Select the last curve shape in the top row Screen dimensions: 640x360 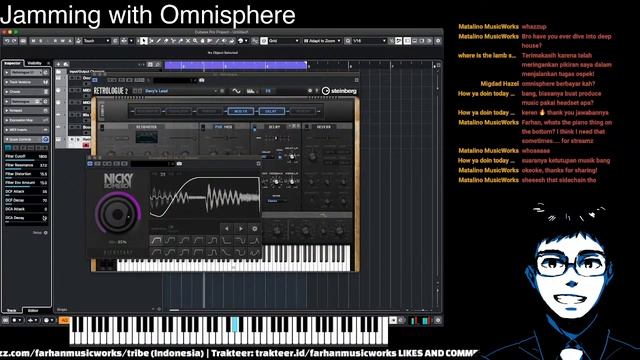pyautogui.click(x=254, y=240)
